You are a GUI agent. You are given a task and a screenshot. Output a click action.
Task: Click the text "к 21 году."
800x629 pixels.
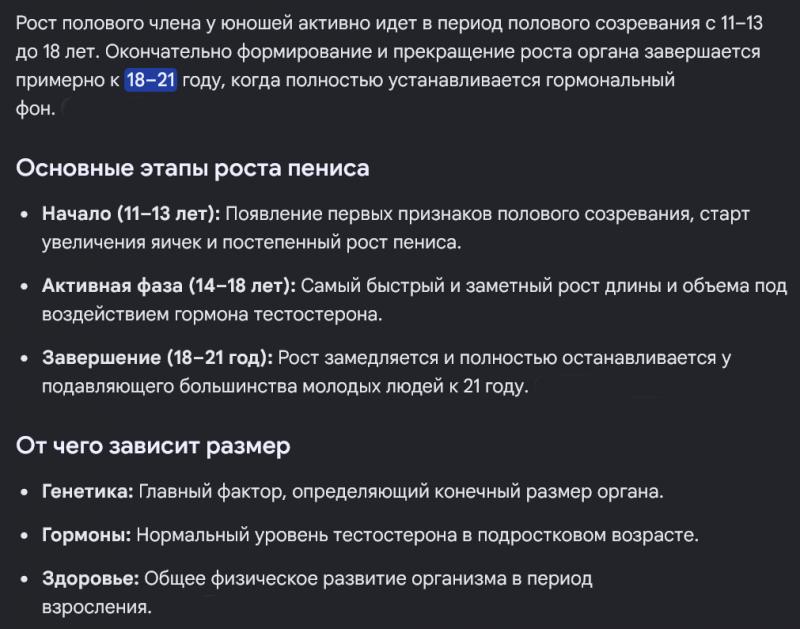coord(489,386)
